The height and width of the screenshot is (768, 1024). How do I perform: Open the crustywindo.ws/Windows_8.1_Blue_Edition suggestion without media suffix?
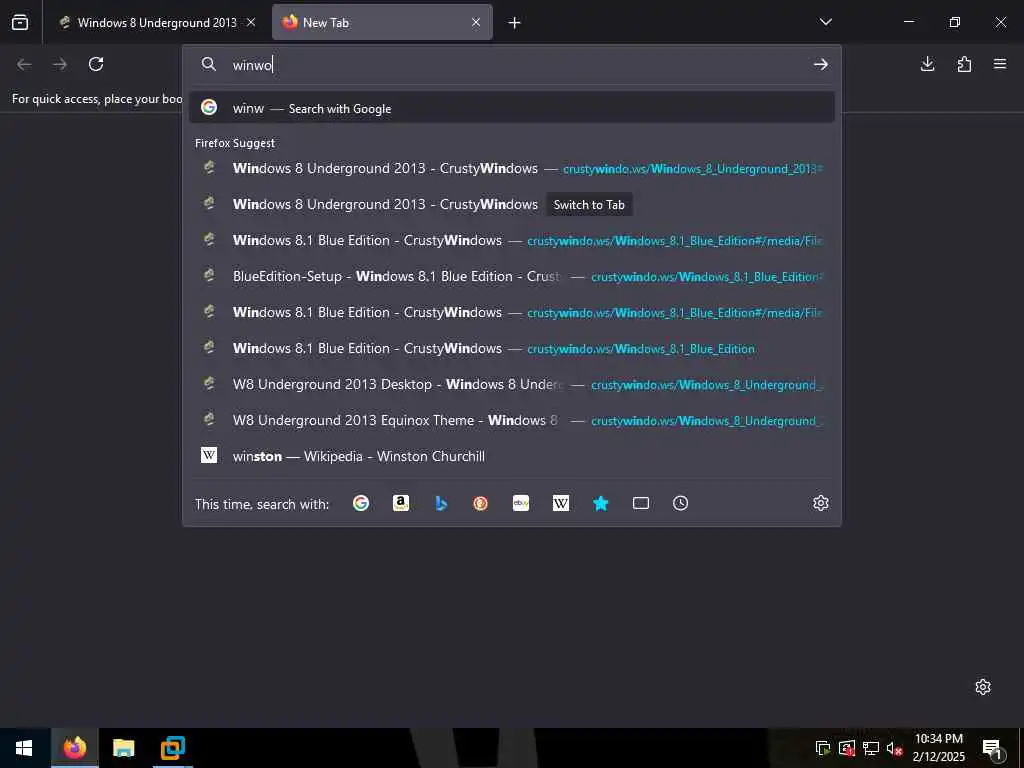(x=512, y=349)
